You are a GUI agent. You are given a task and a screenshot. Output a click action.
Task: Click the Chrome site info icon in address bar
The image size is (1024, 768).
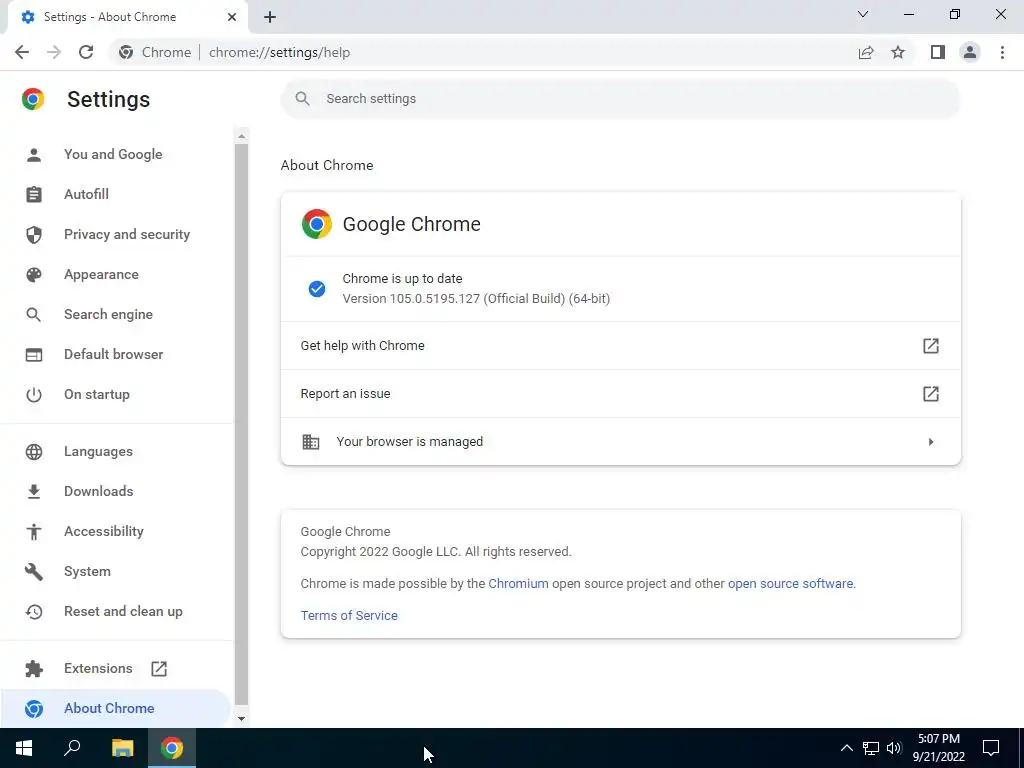point(126,52)
